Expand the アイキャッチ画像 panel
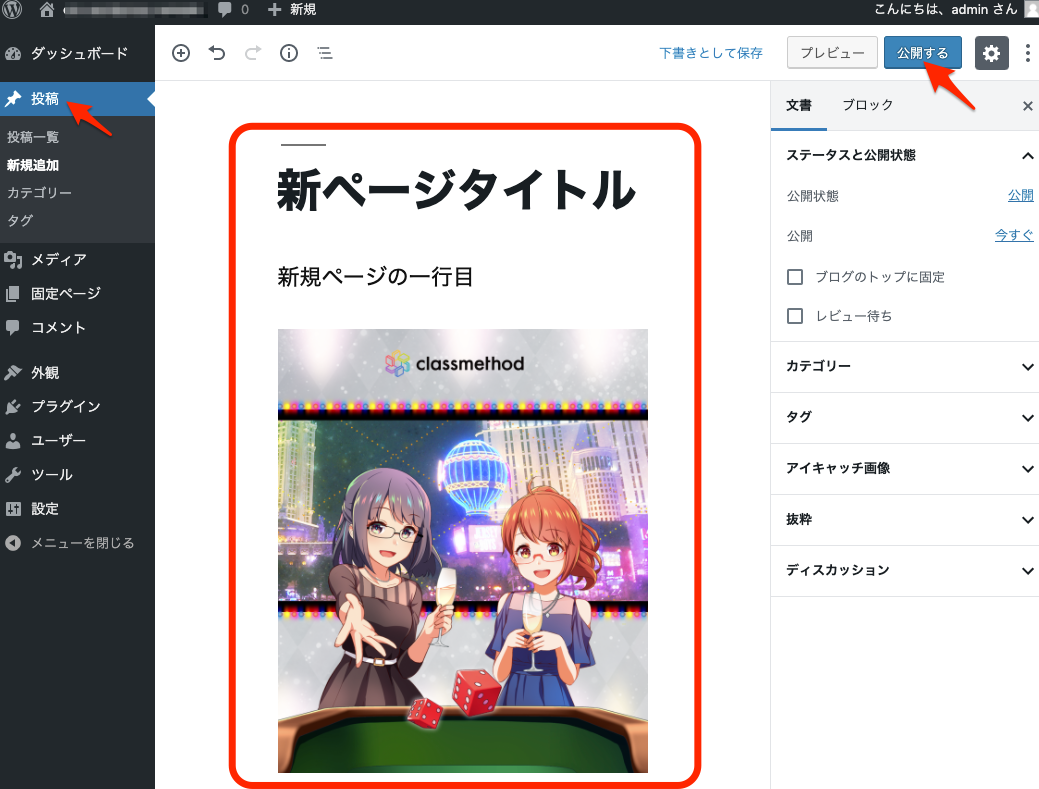 [x=903, y=469]
